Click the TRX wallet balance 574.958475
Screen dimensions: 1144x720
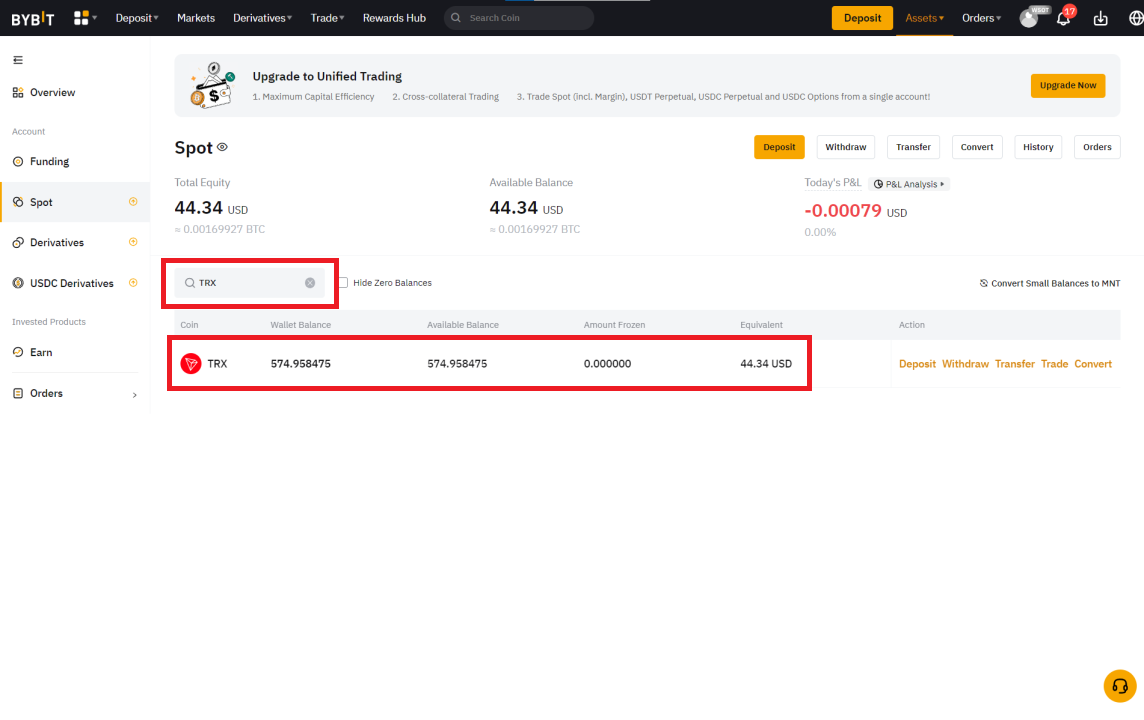(301, 364)
